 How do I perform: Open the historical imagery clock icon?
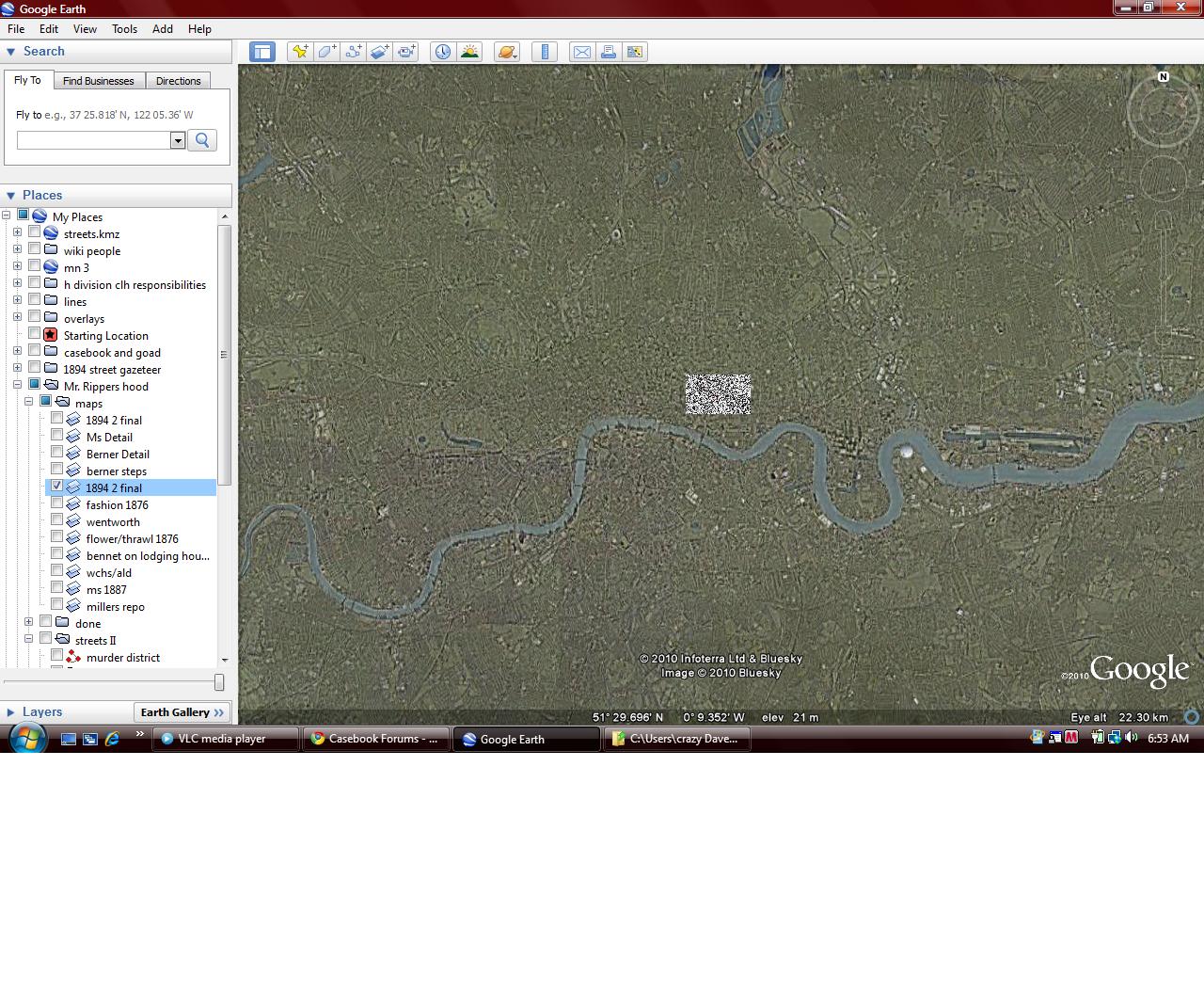click(x=442, y=52)
